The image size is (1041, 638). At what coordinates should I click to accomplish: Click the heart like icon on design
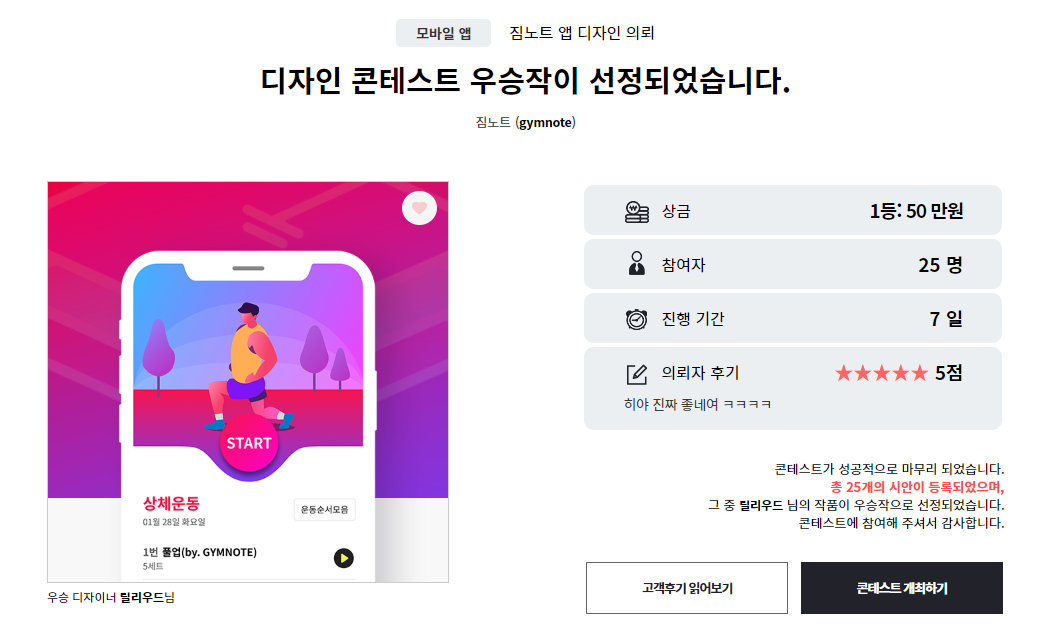[x=419, y=208]
